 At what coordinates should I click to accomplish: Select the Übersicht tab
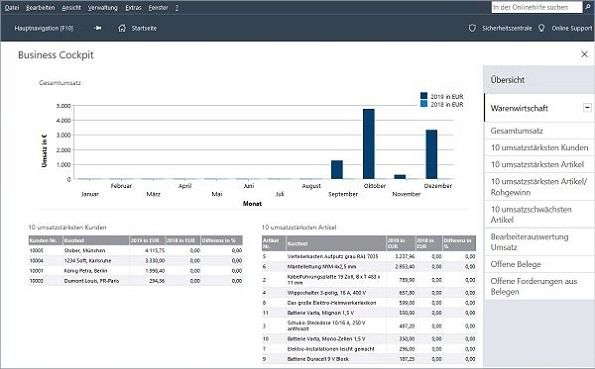coord(539,80)
